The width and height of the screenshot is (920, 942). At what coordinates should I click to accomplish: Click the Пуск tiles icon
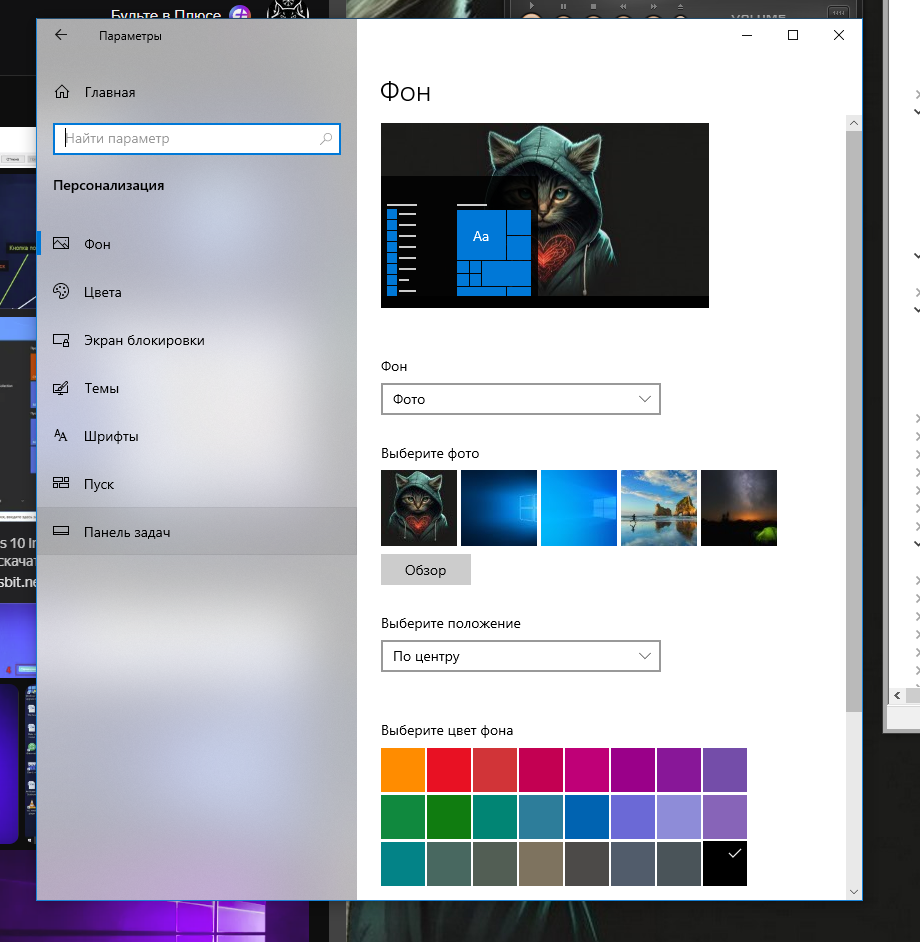(61, 483)
